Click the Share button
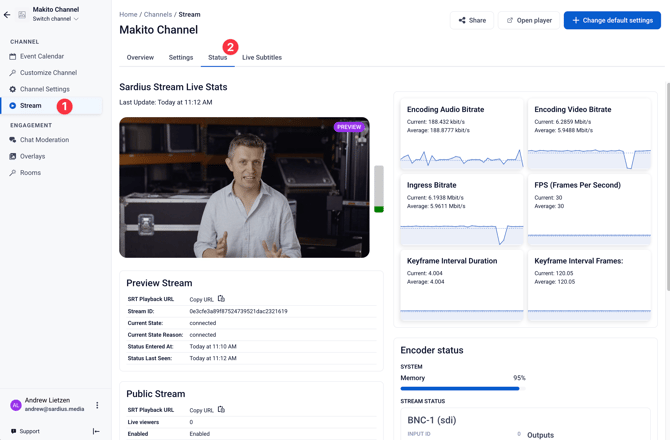The height and width of the screenshot is (440, 670). [472, 21]
